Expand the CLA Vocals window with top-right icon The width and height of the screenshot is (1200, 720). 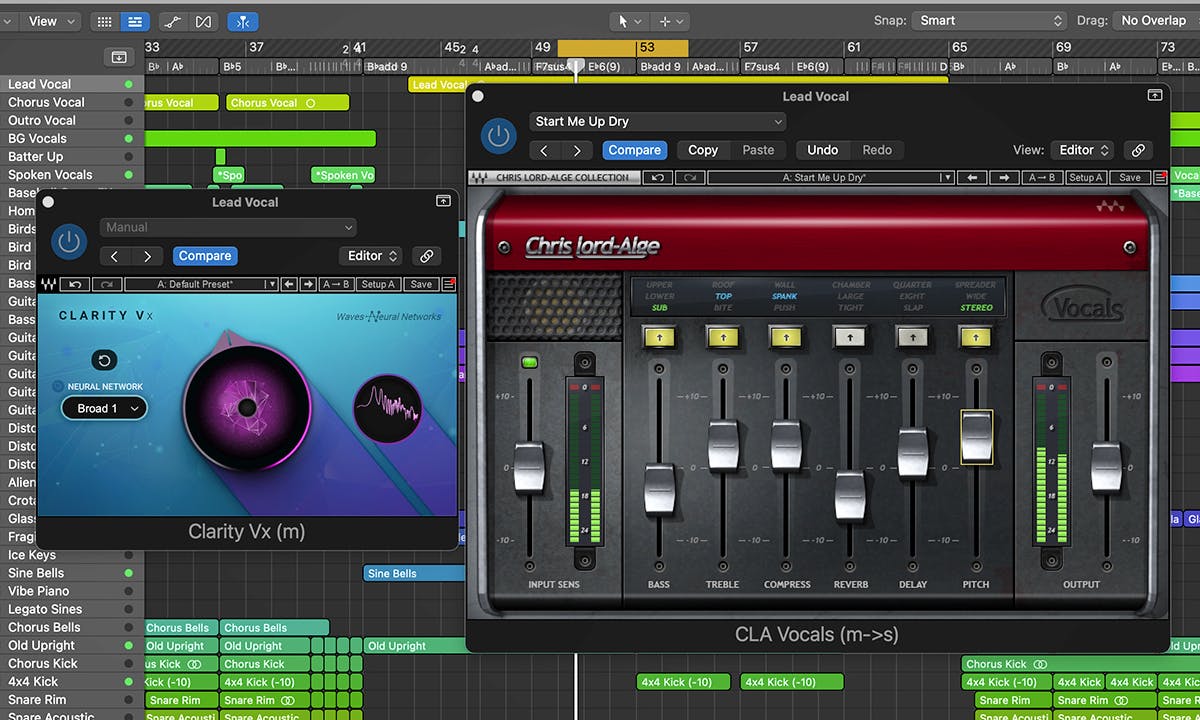(x=1155, y=95)
